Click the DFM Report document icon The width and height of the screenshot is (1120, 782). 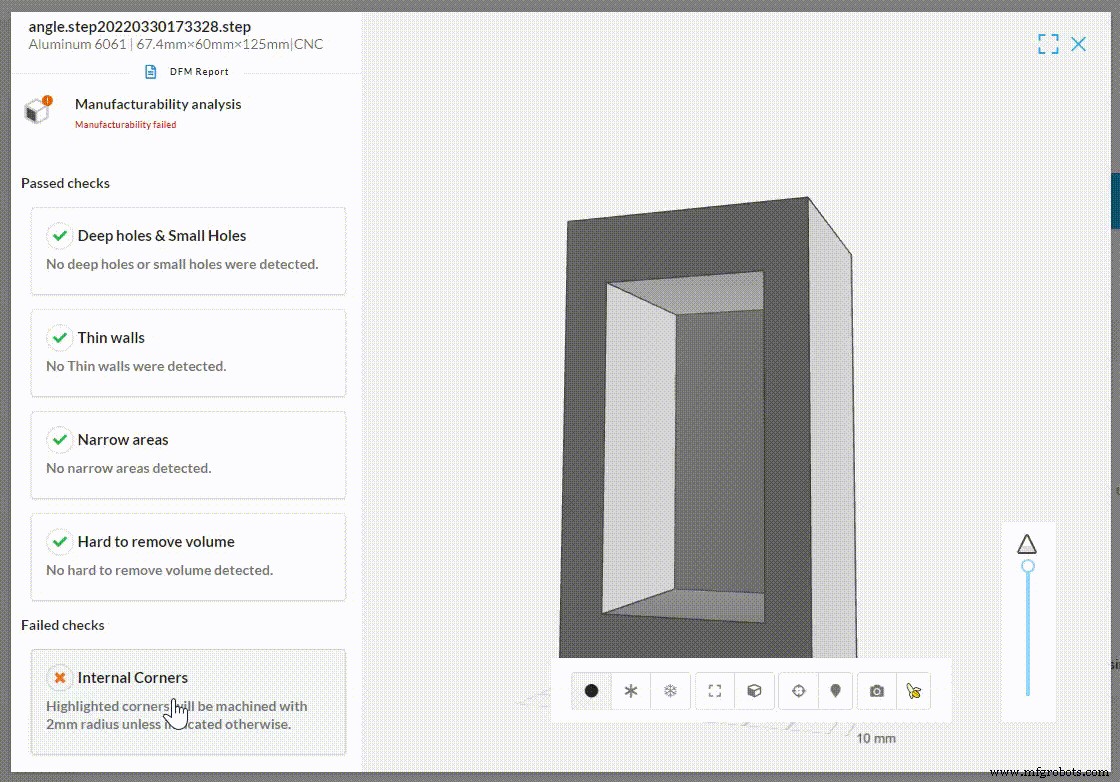tap(150, 71)
